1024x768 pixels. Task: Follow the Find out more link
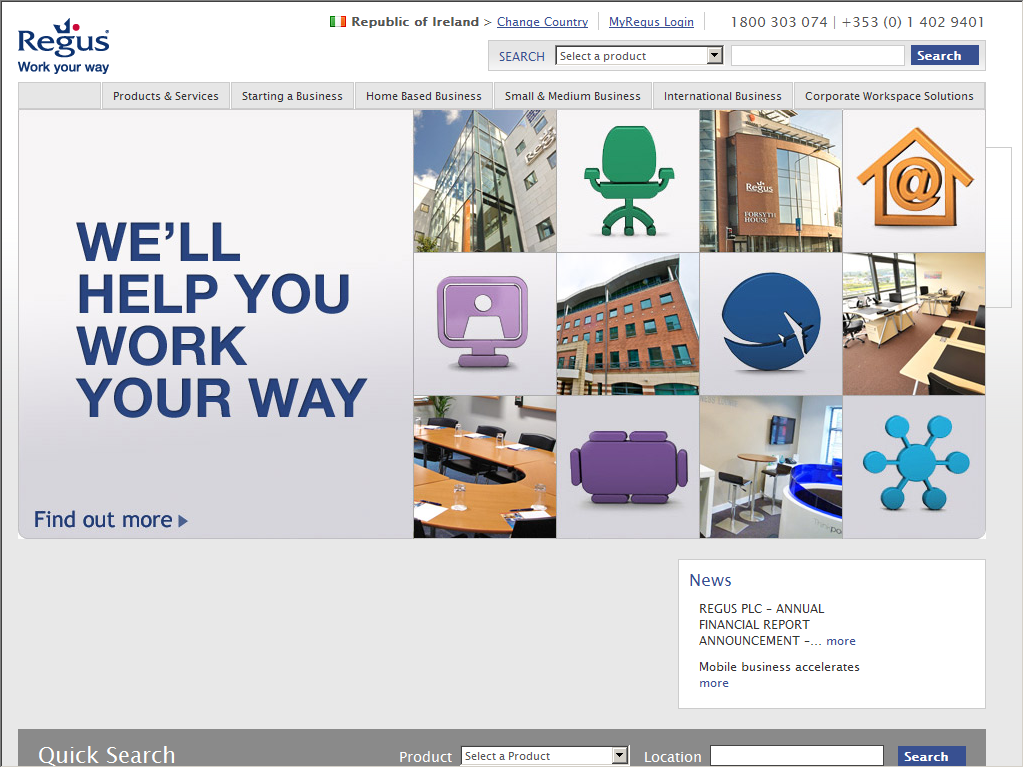click(x=111, y=520)
